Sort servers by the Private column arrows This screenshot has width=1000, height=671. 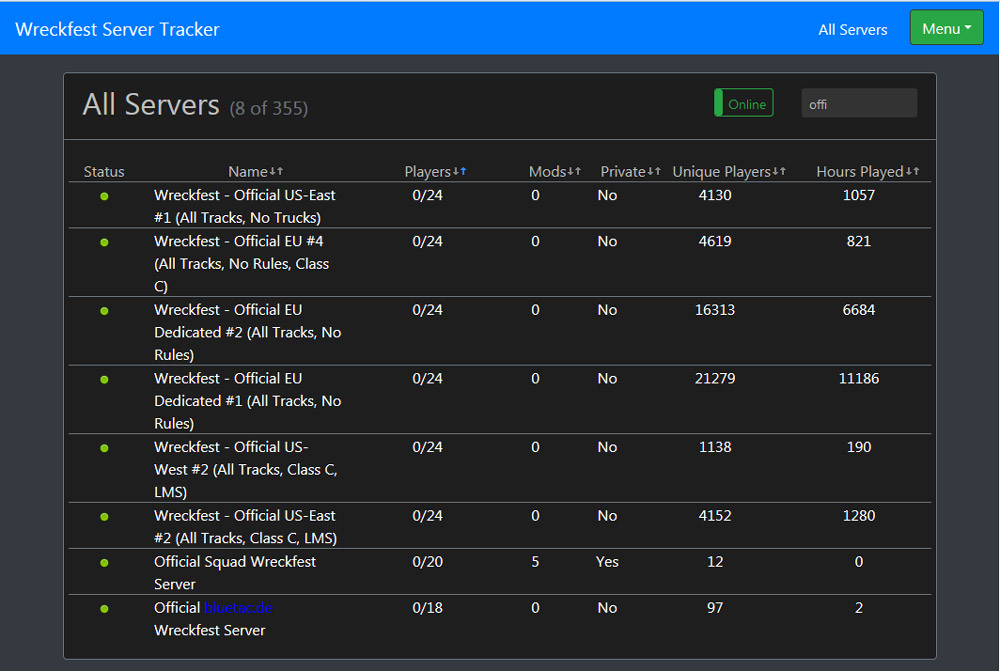654,171
